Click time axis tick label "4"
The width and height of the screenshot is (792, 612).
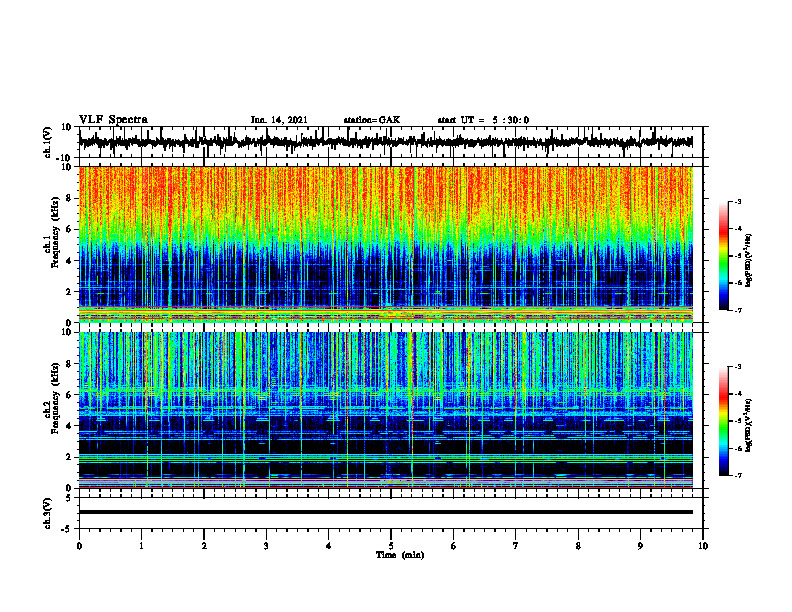tap(328, 546)
